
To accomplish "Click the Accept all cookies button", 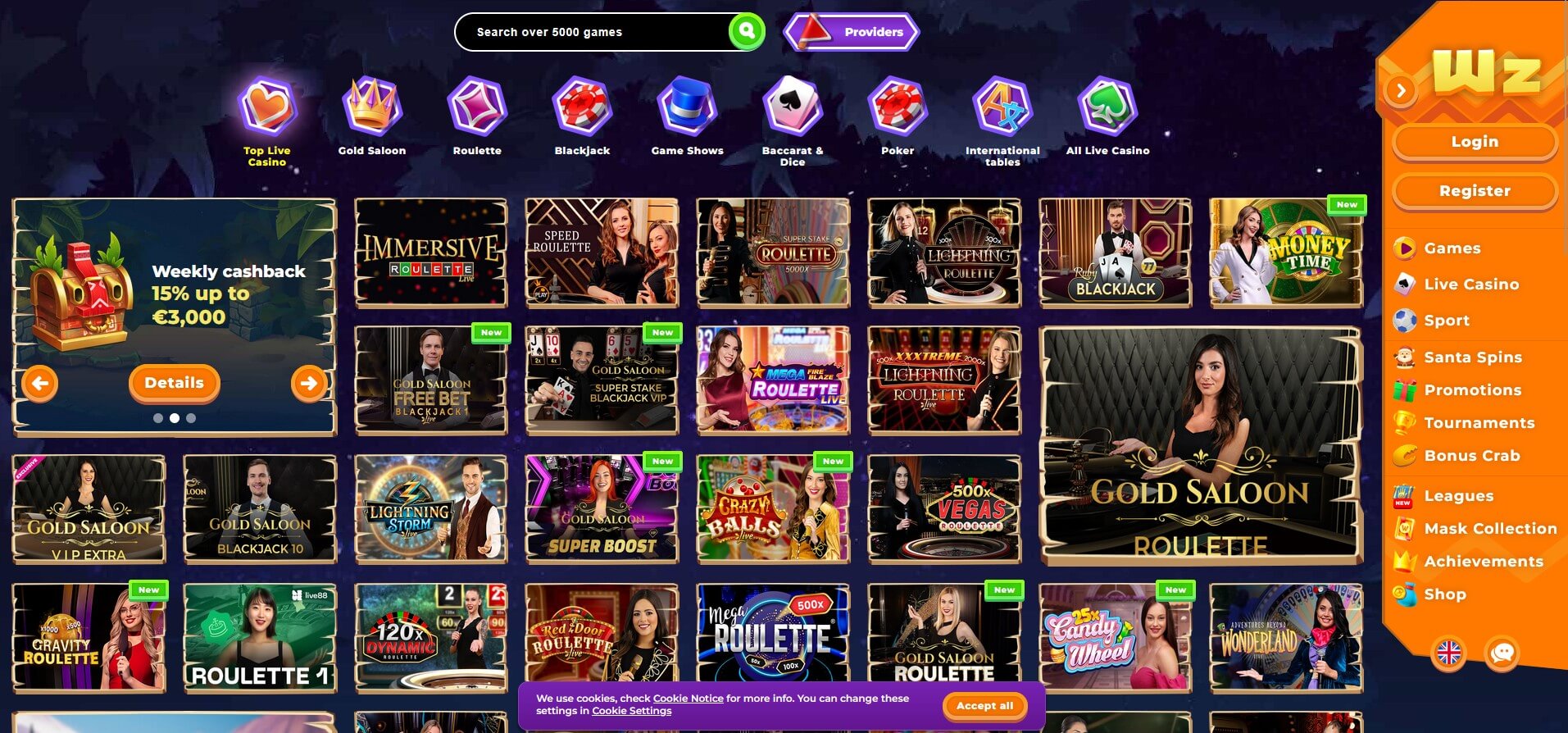I will click(984, 706).
